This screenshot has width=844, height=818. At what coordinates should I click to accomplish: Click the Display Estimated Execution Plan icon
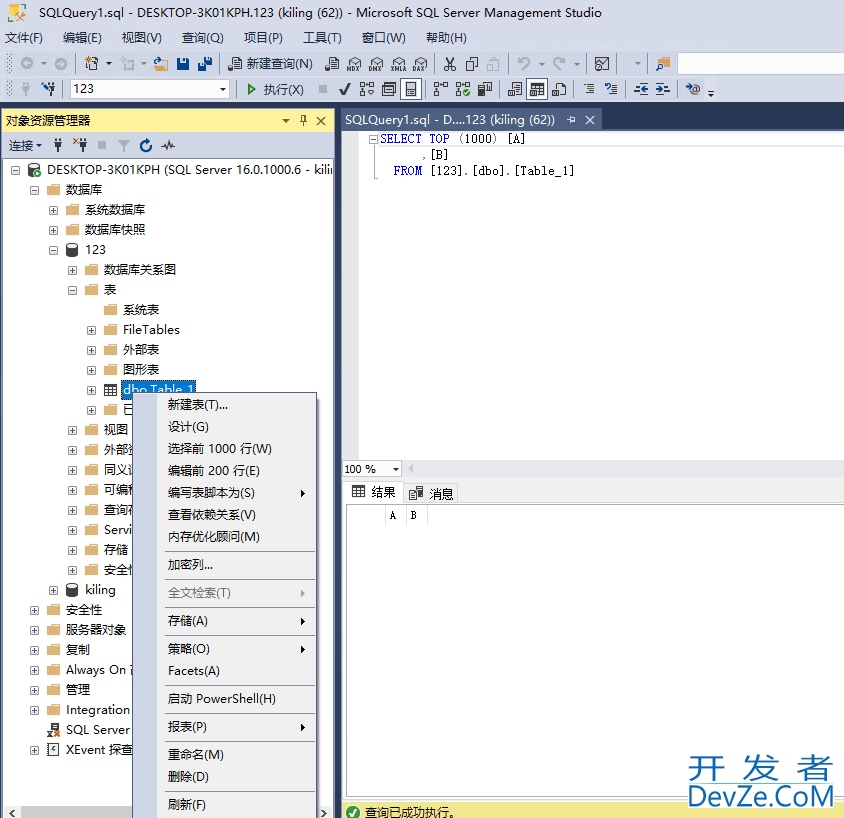pyautogui.click(x=367, y=89)
